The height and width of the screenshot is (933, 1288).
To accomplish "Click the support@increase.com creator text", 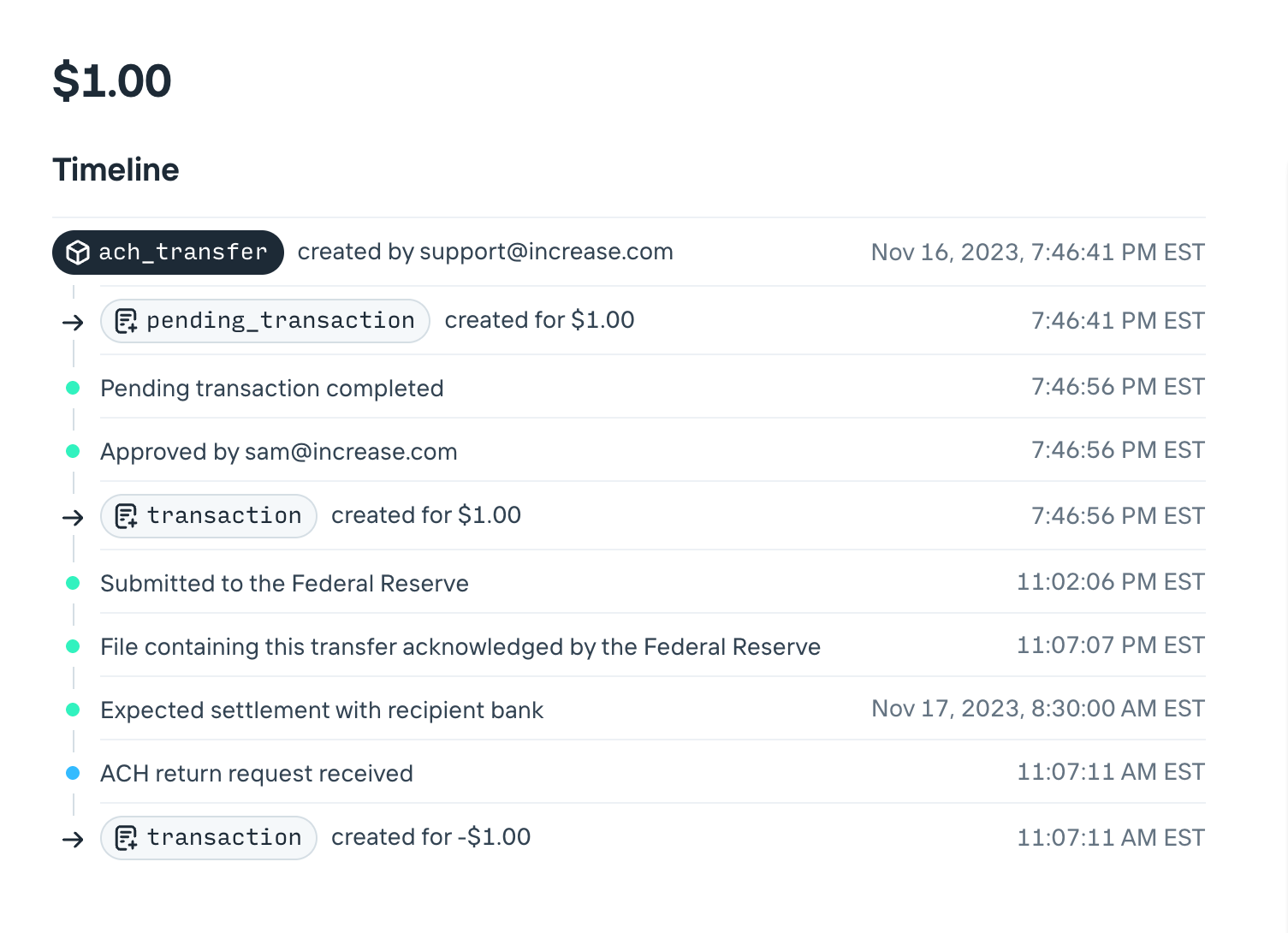I will (546, 252).
